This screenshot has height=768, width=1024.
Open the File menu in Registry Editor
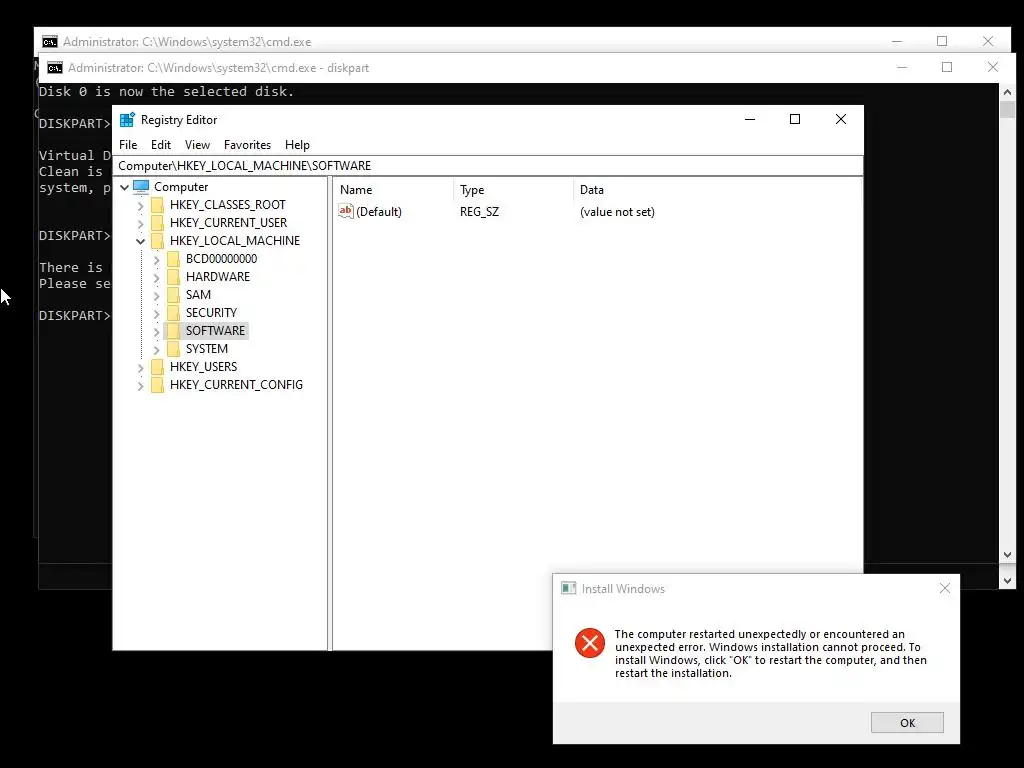click(x=128, y=145)
